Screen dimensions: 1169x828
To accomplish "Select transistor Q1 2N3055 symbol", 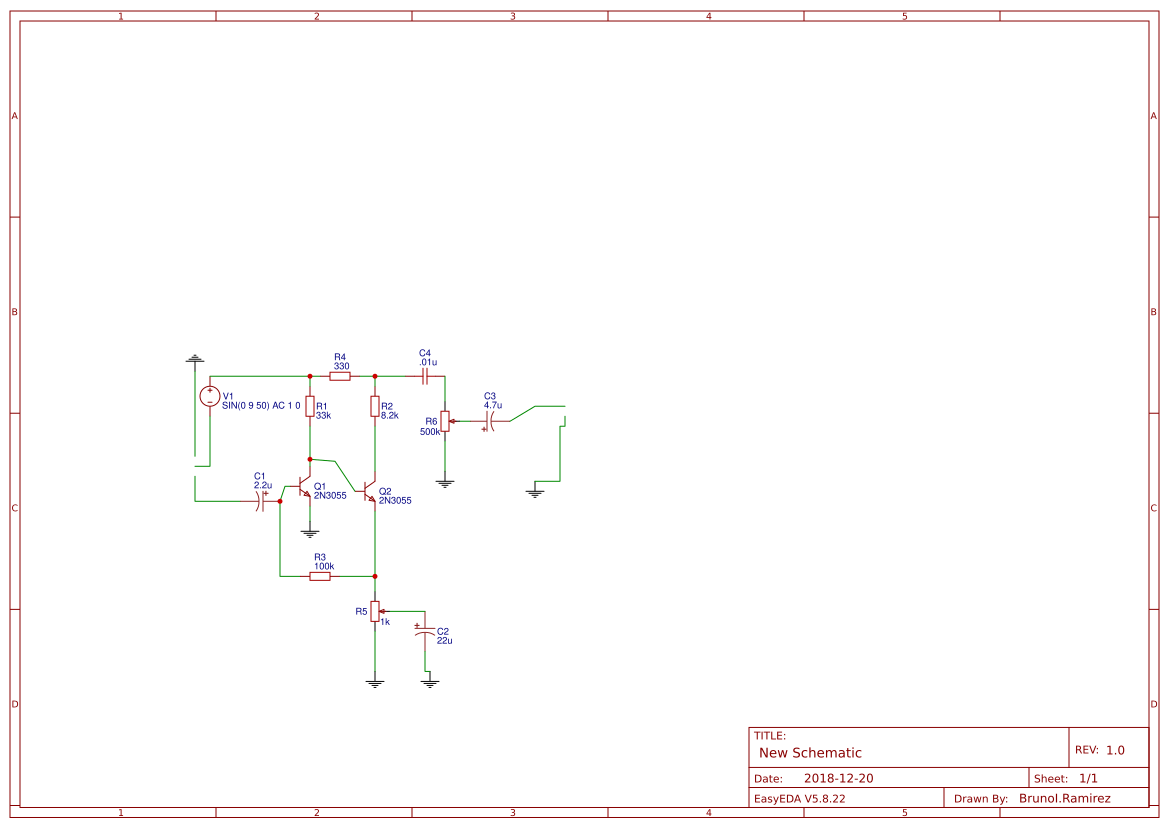I will tap(302, 488).
